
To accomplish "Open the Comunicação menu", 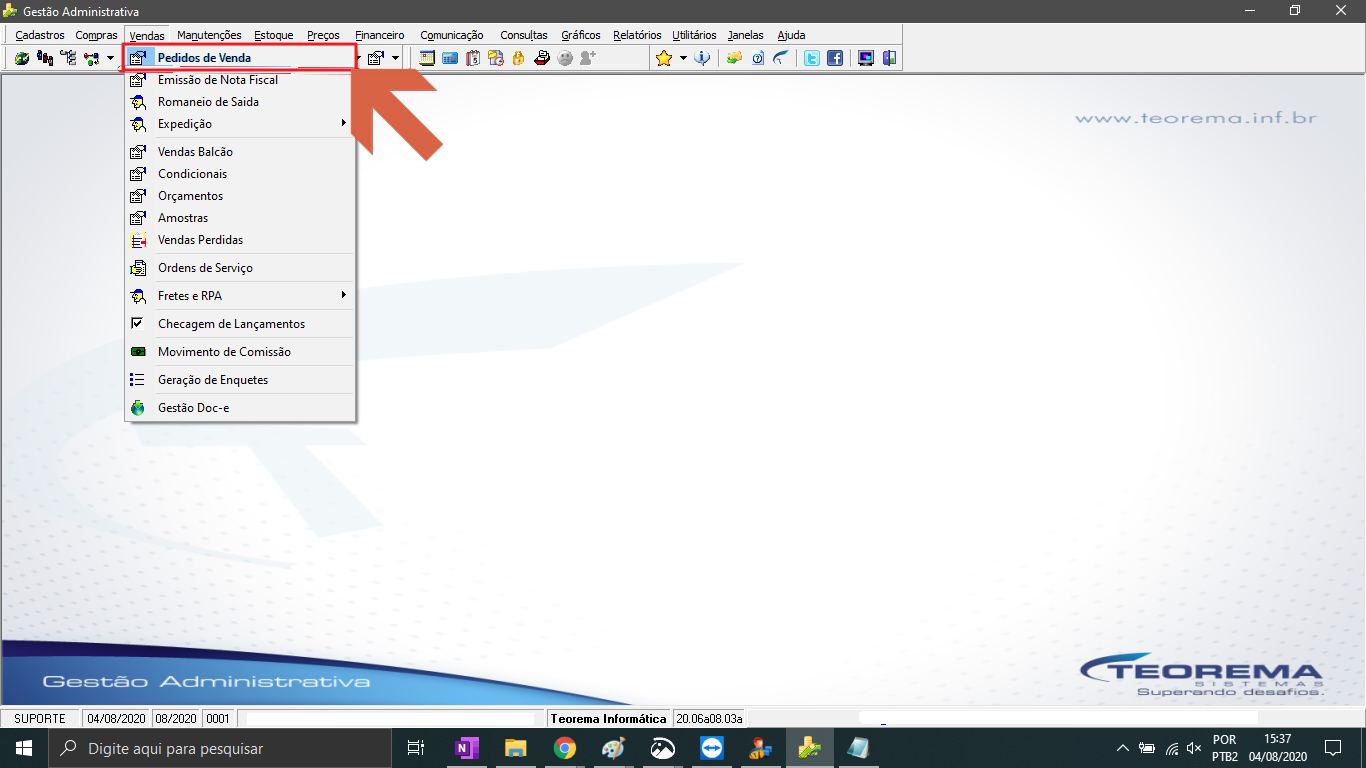I will click(452, 35).
